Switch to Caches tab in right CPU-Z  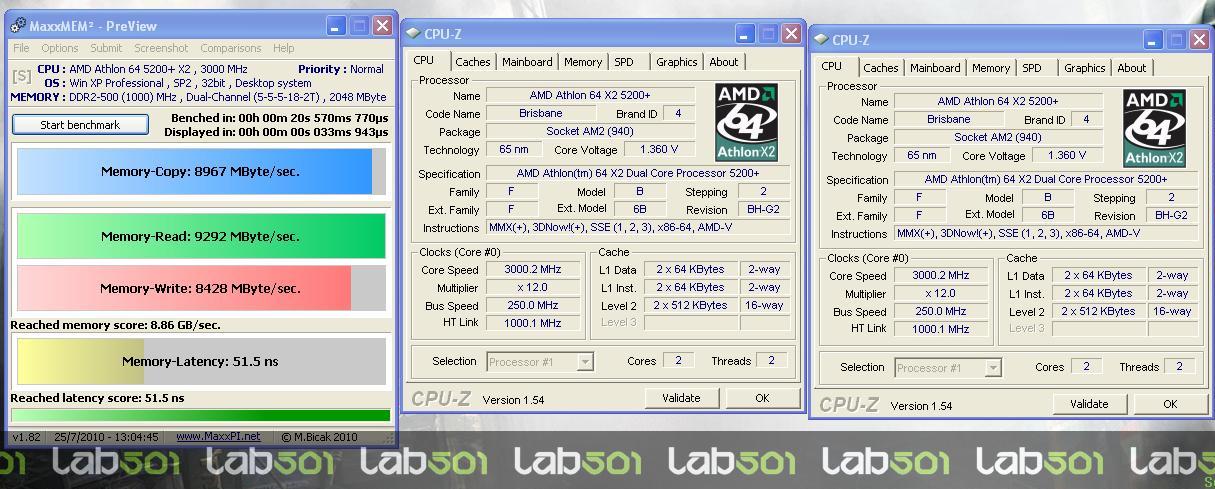(x=881, y=68)
